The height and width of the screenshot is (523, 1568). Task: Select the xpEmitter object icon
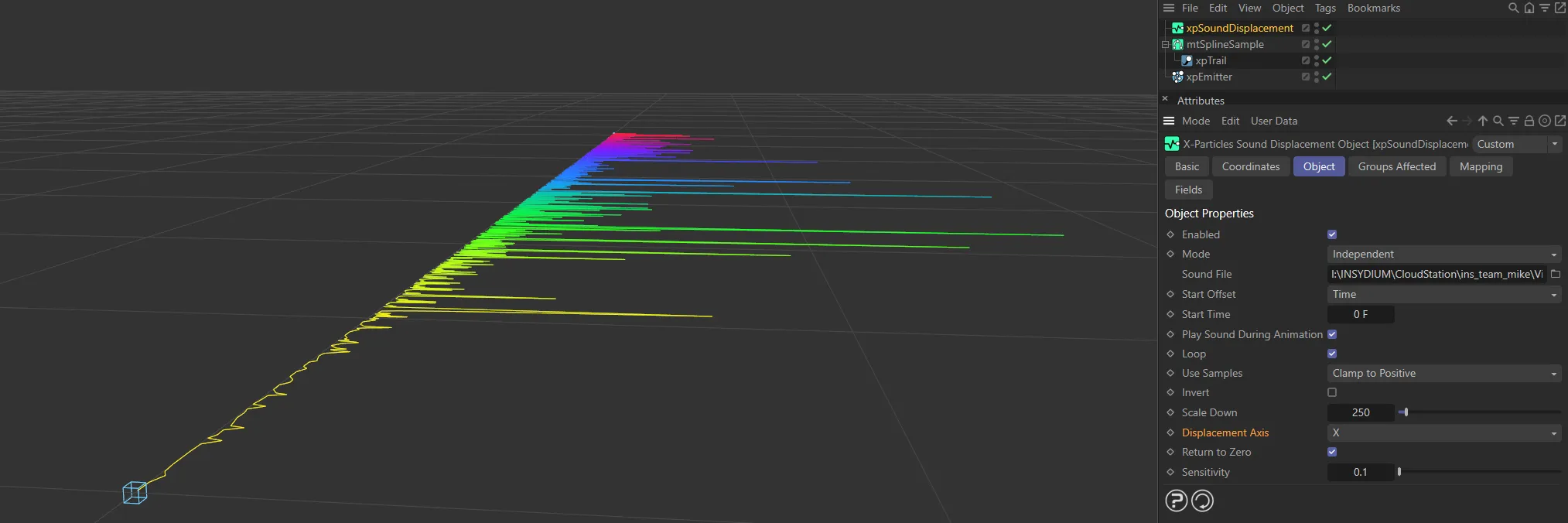(x=1177, y=77)
